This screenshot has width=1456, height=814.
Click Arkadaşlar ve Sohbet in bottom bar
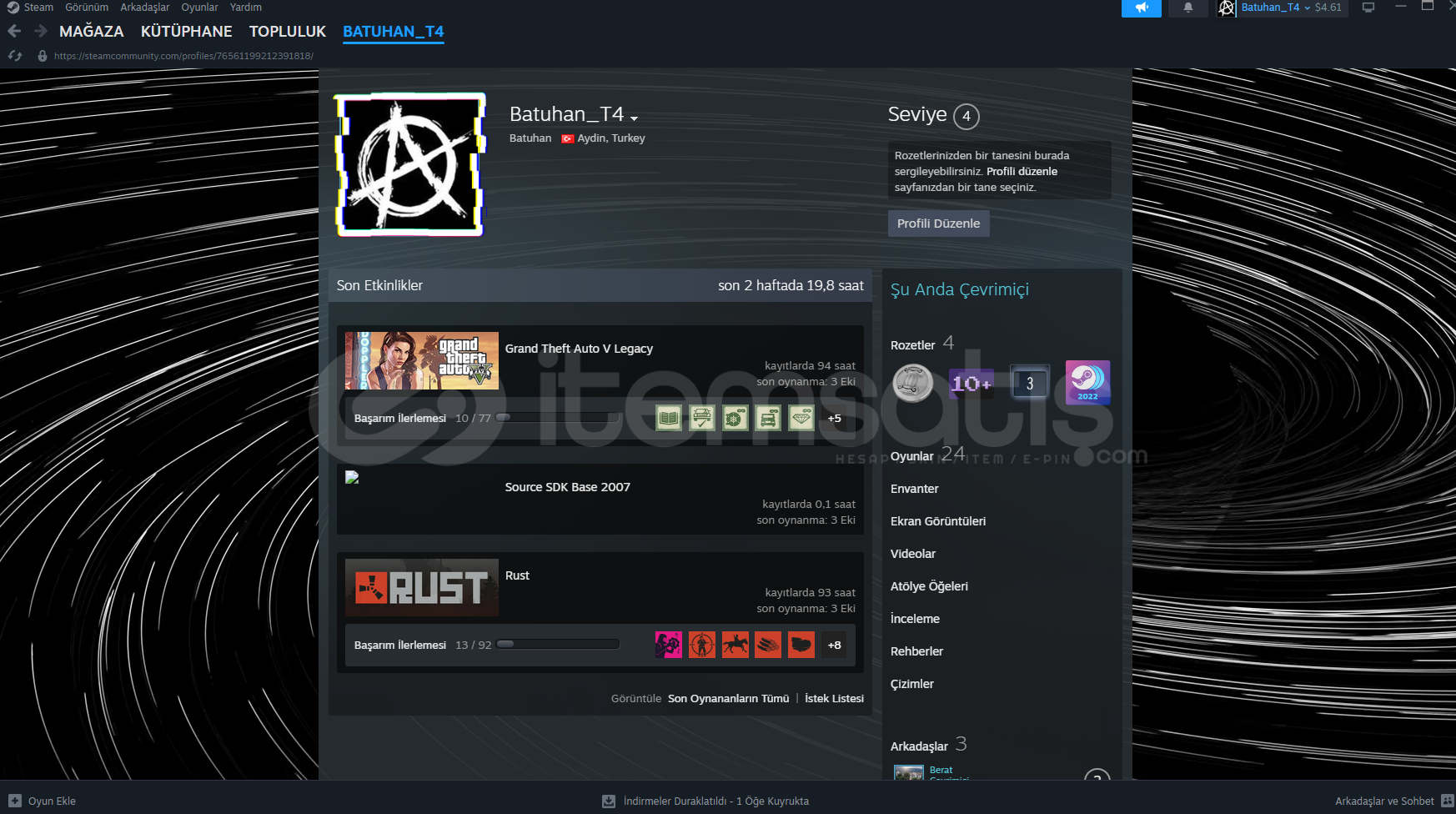pos(1385,801)
